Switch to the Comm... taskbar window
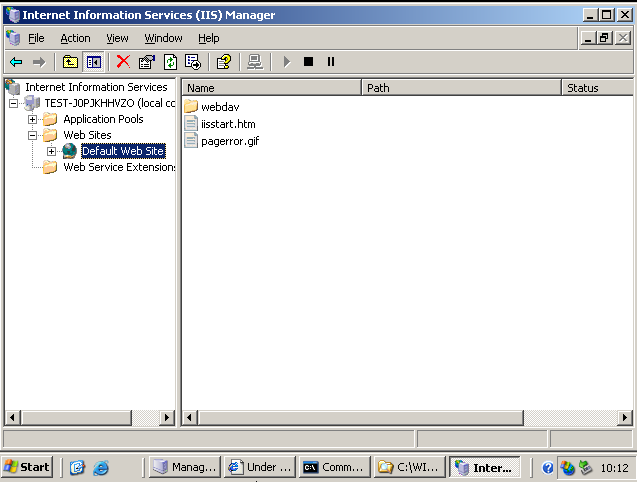This screenshot has height=482, width=637. click(x=334, y=467)
